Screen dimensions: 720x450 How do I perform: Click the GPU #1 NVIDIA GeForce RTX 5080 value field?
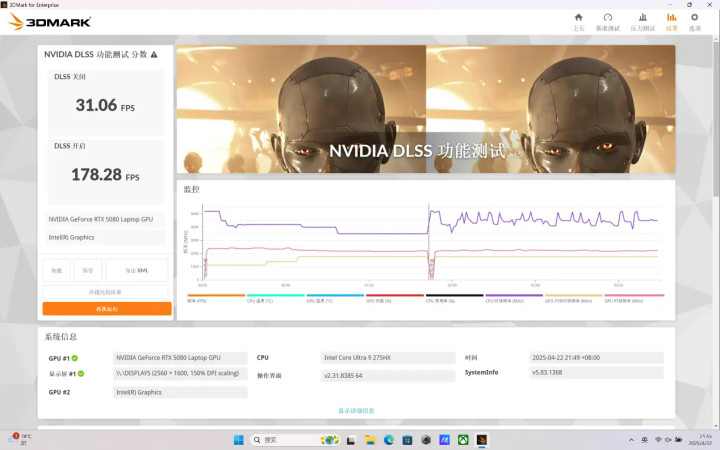click(180, 358)
